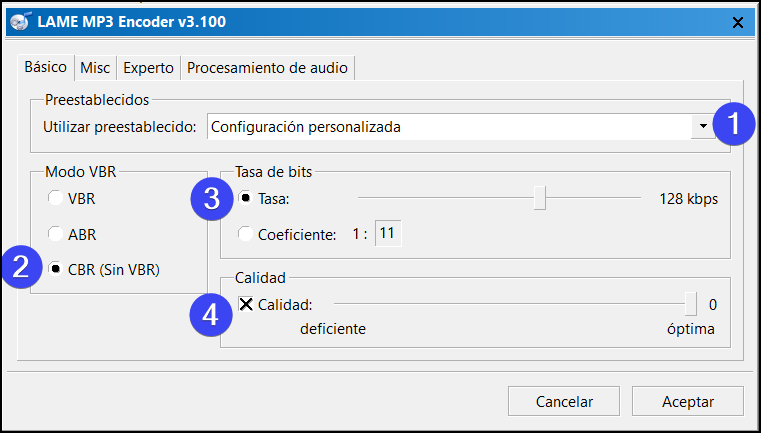Select the VBR radio button
Viewport: 761px width, 433px height.
[55, 199]
